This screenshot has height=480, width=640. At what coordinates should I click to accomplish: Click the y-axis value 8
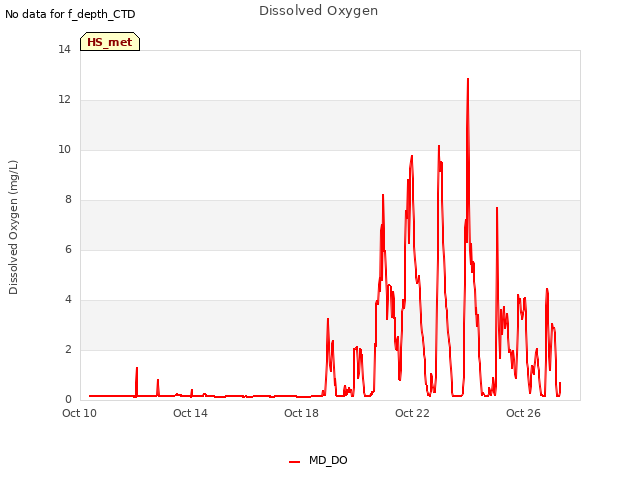(68, 199)
